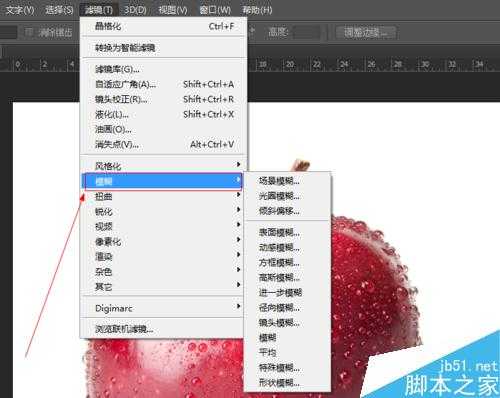Viewport: 500px width, 398px height.
Task: Select 进一步模糊 in blur submenu
Action: click(x=288, y=292)
